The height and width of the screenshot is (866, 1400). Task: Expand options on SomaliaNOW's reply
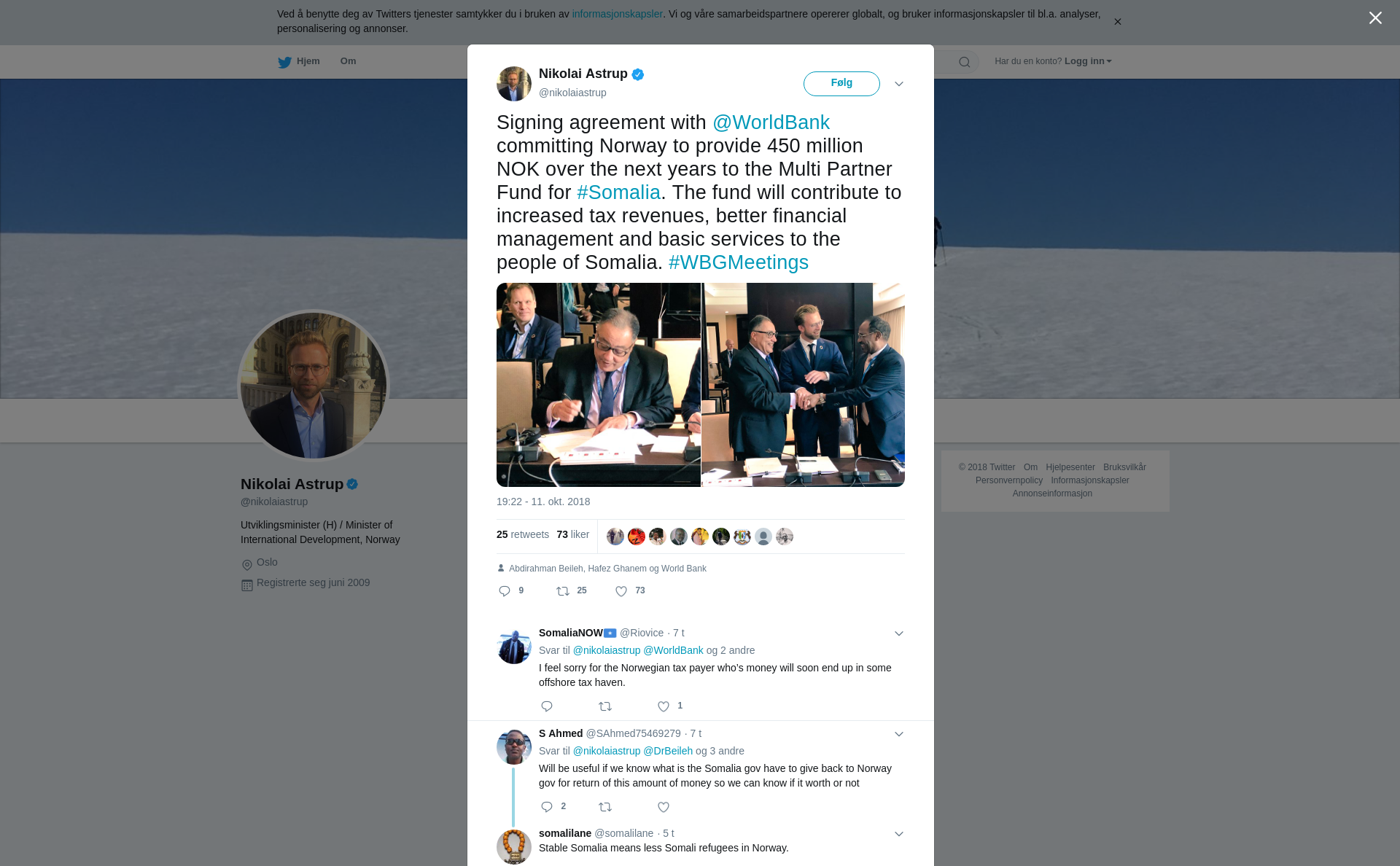(x=899, y=633)
